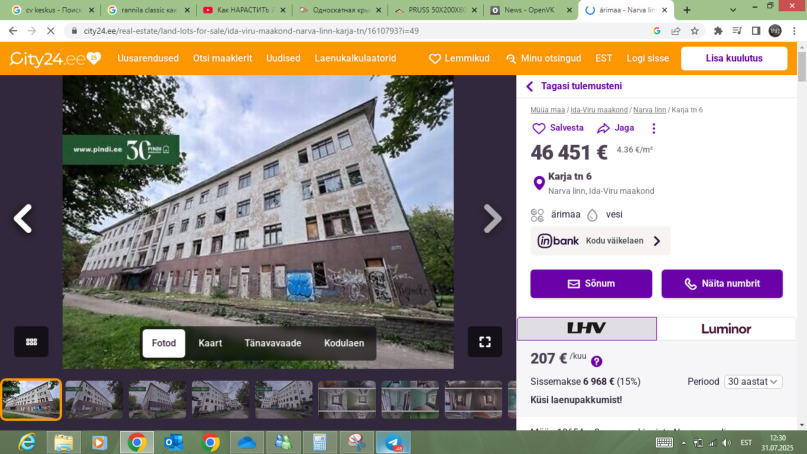The height and width of the screenshot is (454, 807).
Task: Select the sixth thumbnail showing an interior
Action: click(347, 399)
